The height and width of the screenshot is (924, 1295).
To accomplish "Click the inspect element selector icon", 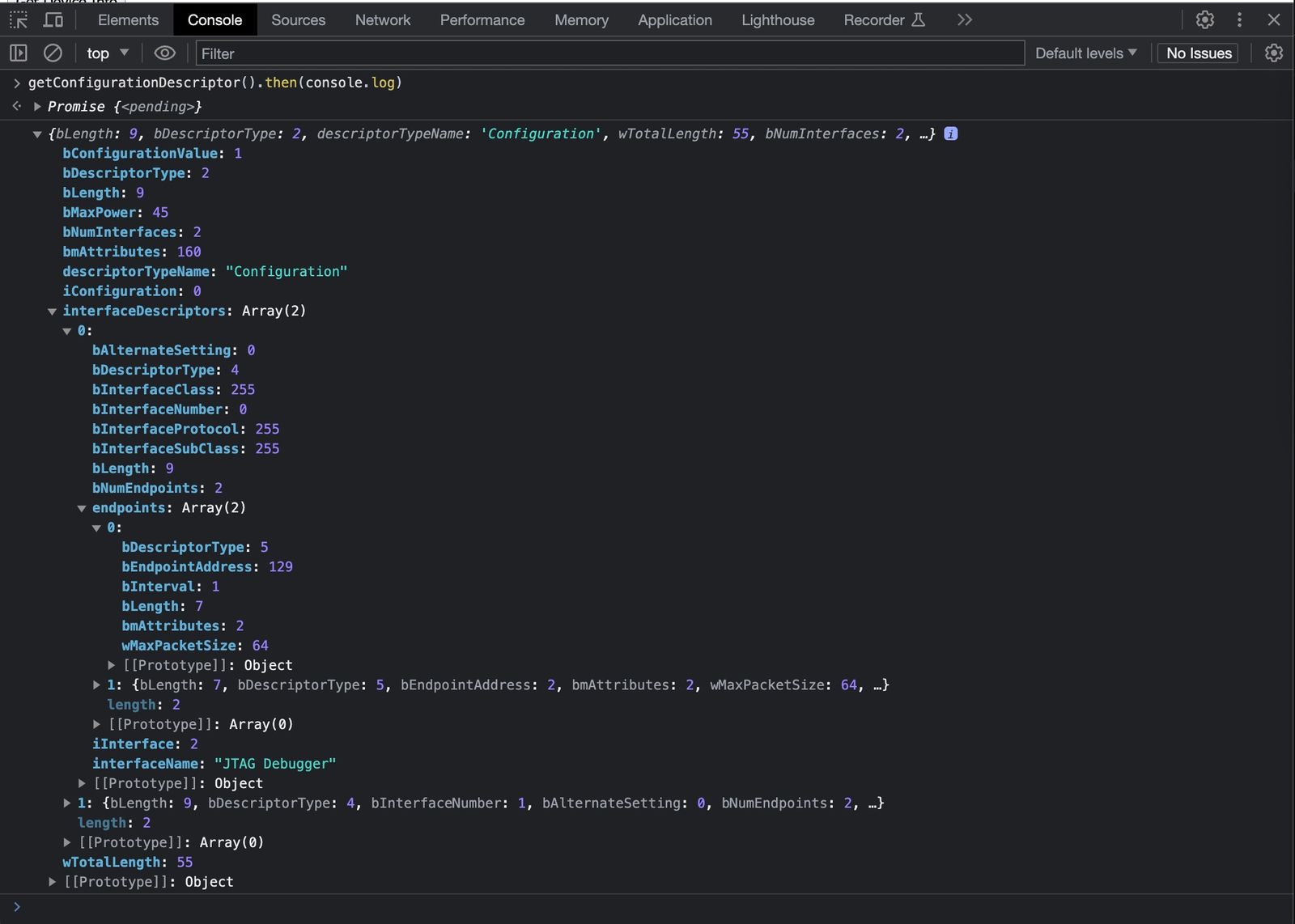I will 19,20.
